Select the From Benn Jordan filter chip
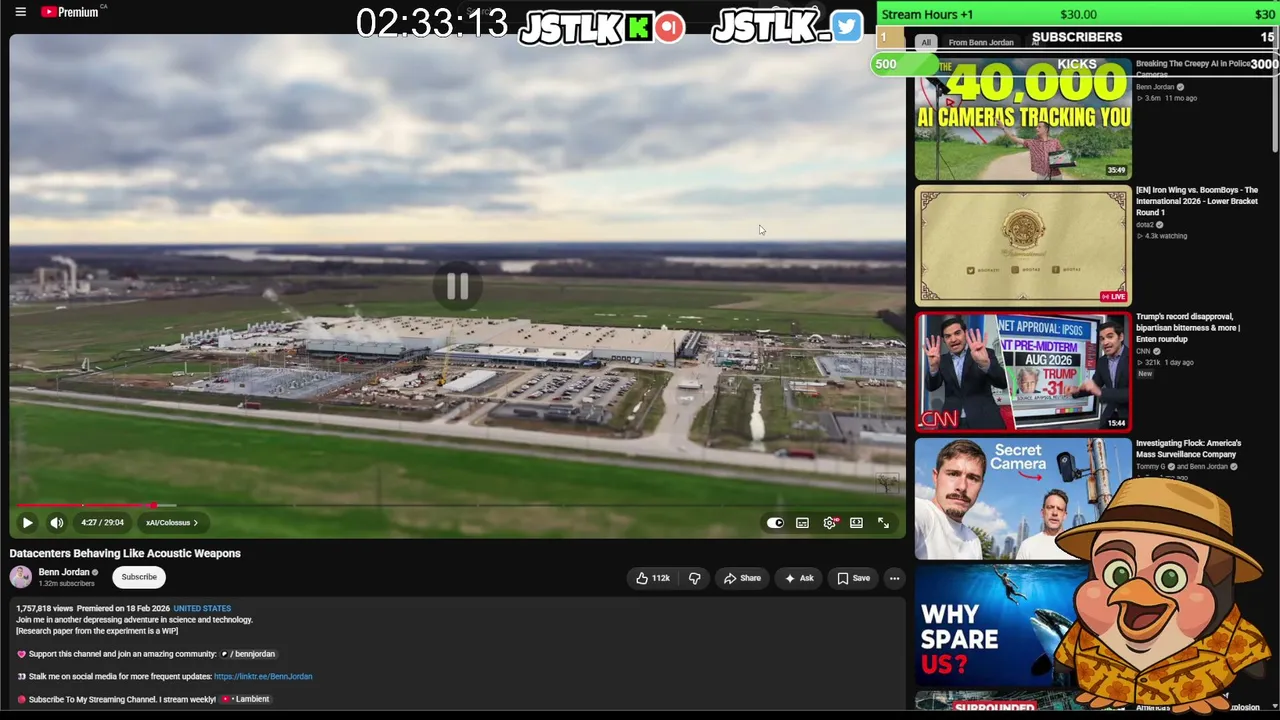The height and width of the screenshot is (720, 1280). coord(981,42)
